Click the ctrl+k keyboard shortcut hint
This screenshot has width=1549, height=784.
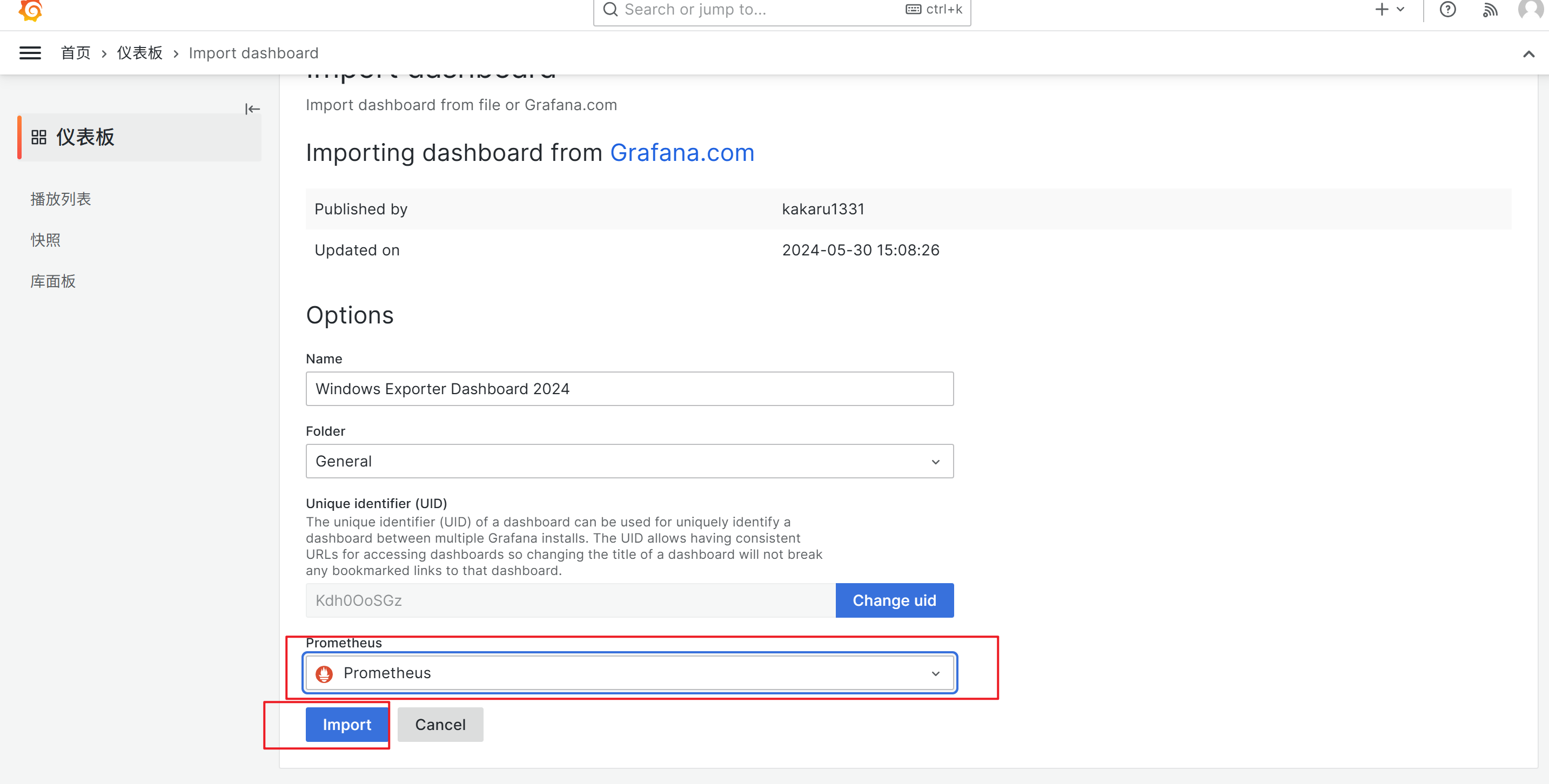pyautogui.click(x=934, y=9)
